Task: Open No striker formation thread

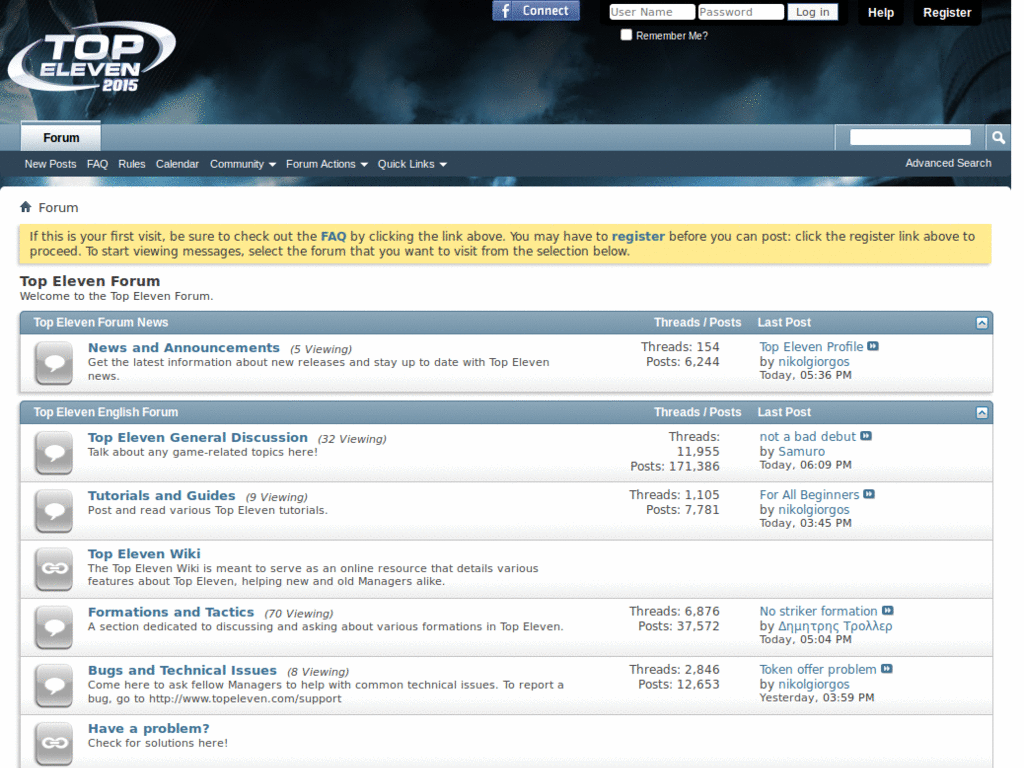Action: click(x=818, y=611)
